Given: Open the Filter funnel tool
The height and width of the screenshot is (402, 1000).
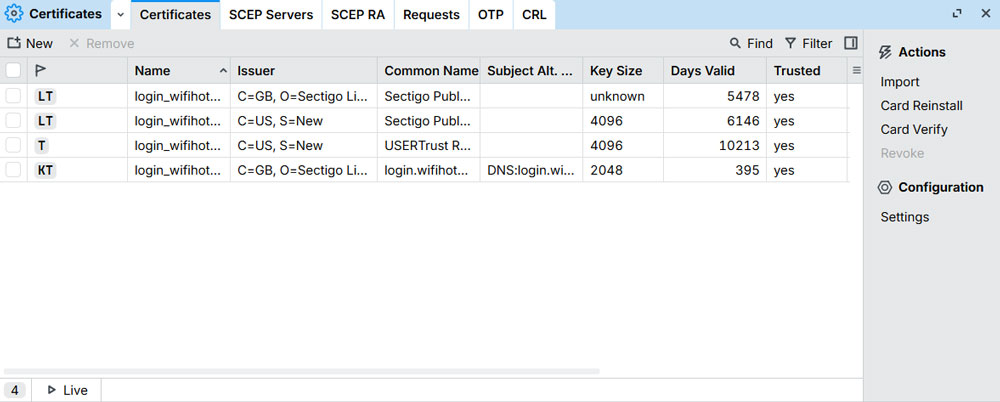Looking at the screenshot, I should [x=808, y=43].
